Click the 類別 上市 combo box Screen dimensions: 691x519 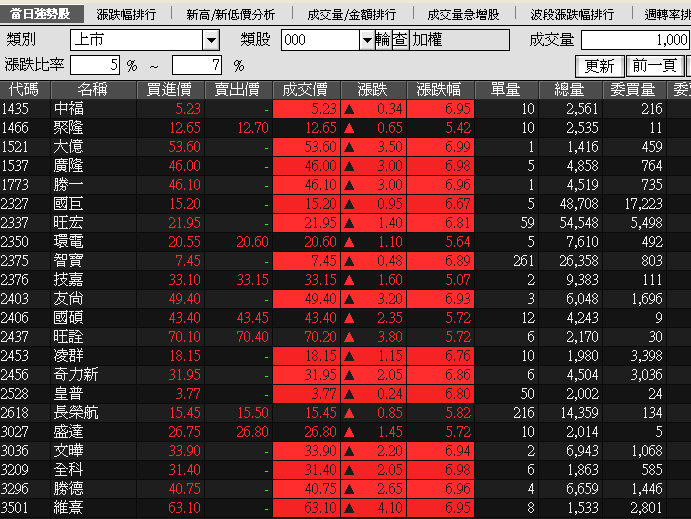[x=145, y=40]
